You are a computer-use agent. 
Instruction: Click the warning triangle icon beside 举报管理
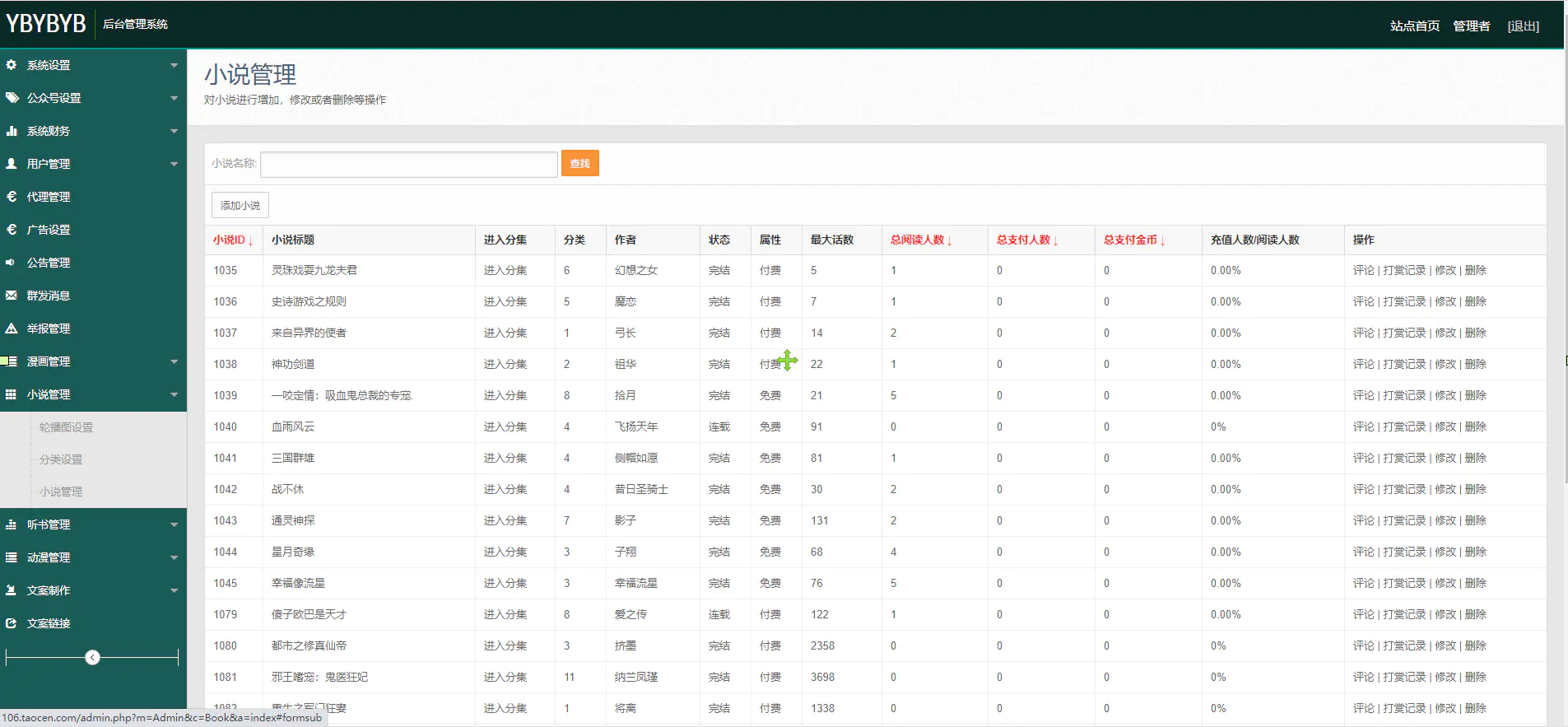click(x=12, y=329)
